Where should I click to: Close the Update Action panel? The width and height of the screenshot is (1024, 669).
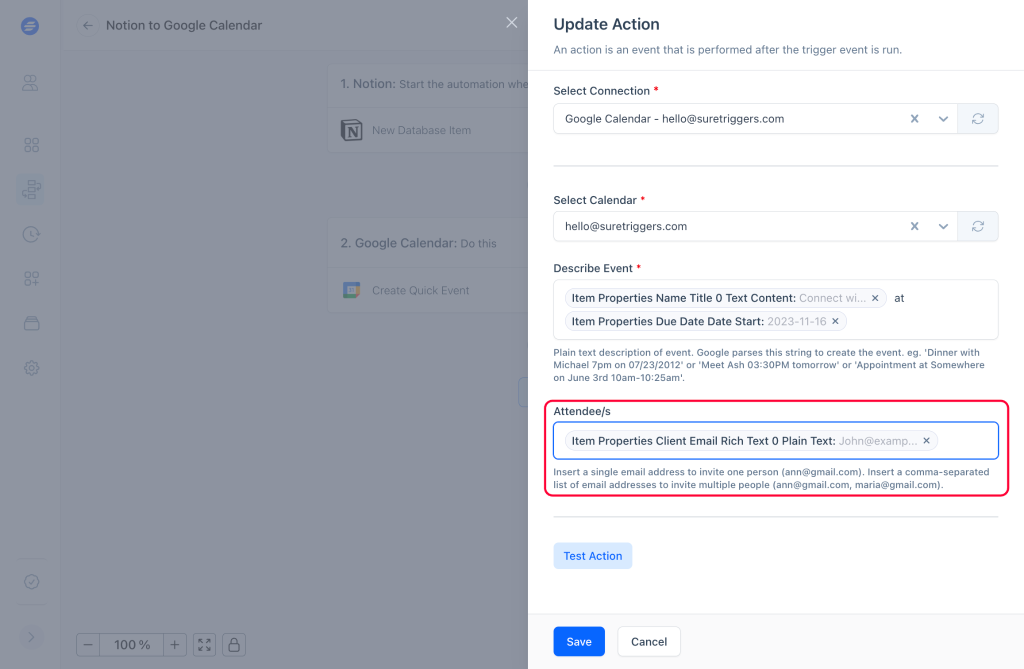pyautogui.click(x=512, y=23)
